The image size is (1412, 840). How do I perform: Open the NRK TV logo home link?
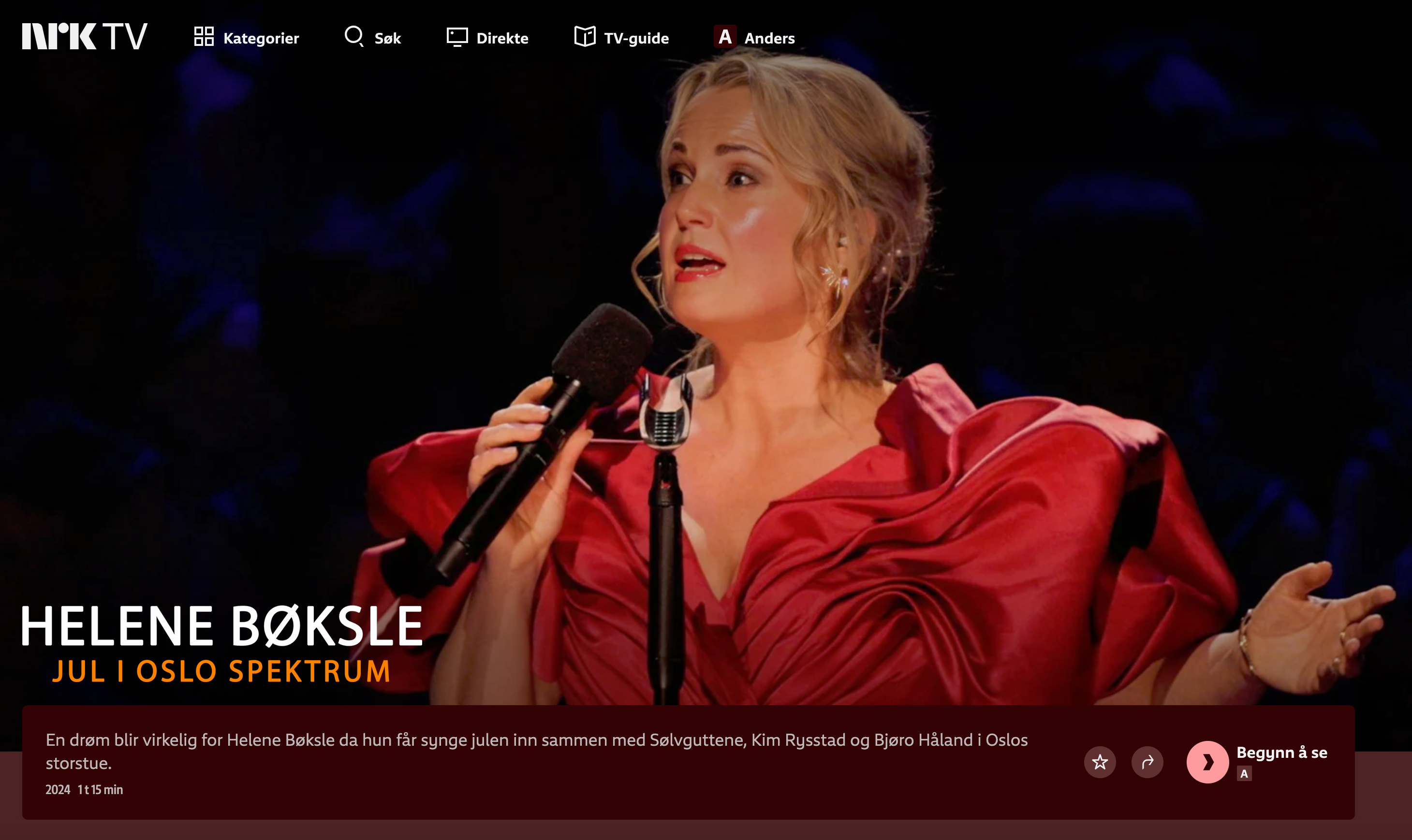pos(84,37)
